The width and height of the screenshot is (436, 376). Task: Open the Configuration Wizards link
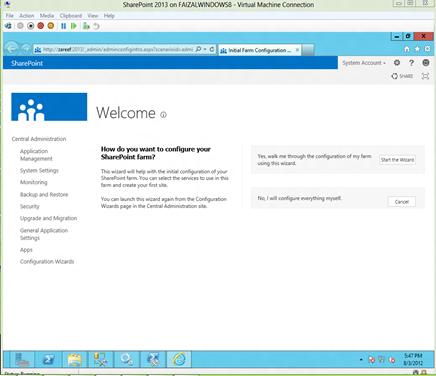pyautogui.click(x=47, y=261)
